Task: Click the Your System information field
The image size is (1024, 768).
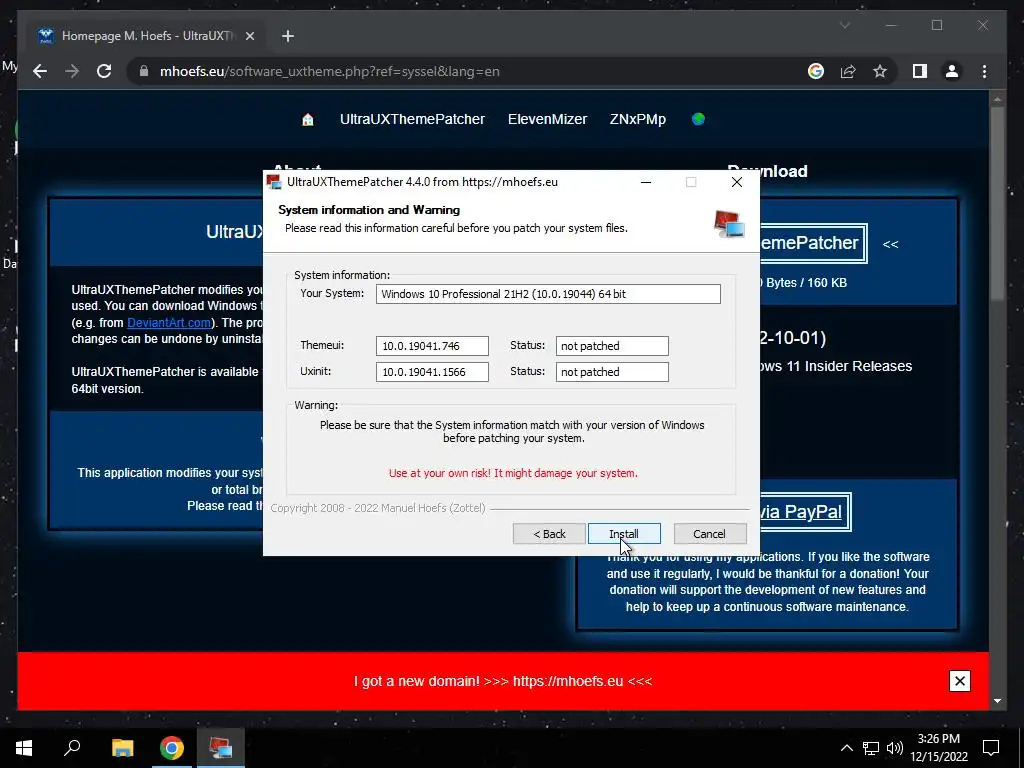Action: (548, 294)
